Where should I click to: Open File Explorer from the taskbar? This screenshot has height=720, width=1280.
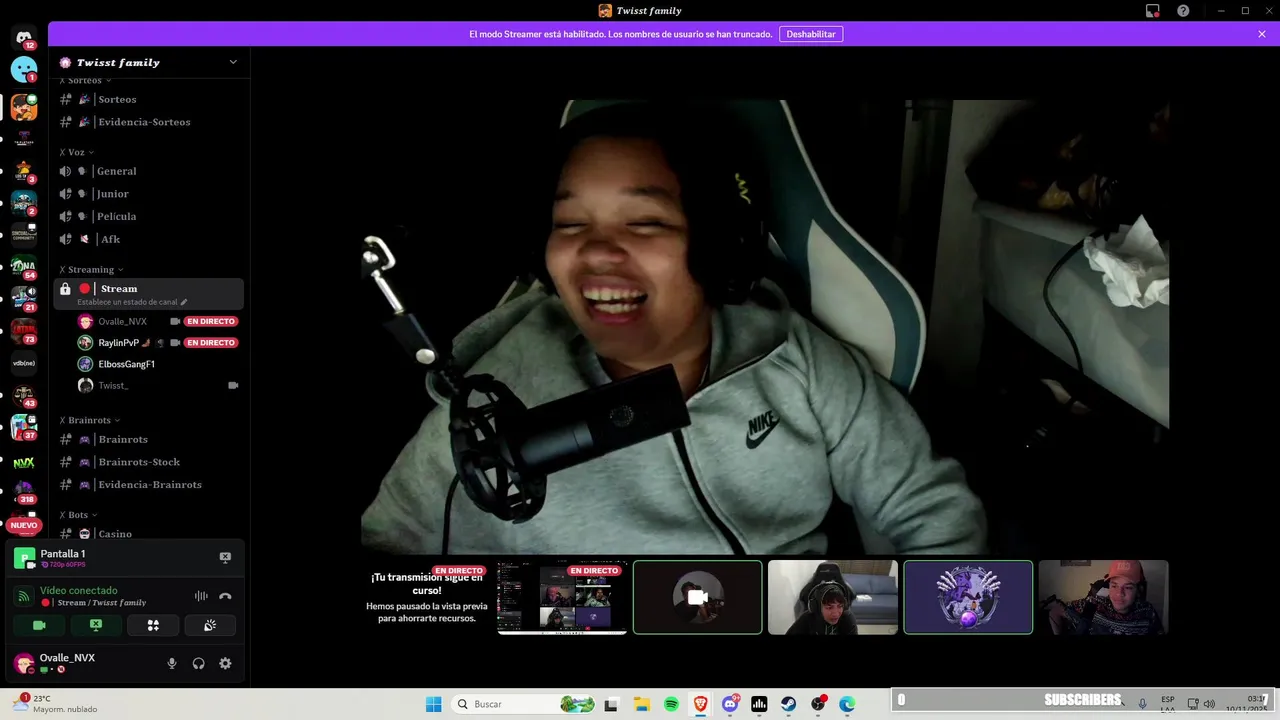pos(641,704)
